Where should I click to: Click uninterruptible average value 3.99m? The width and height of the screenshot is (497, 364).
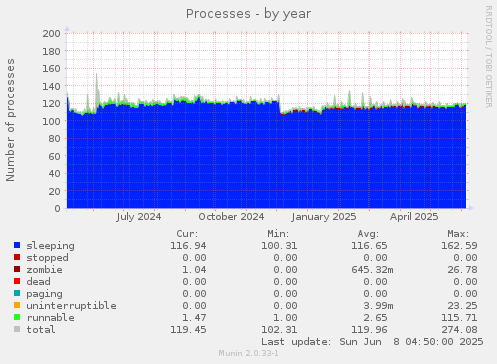pos(378,306)
